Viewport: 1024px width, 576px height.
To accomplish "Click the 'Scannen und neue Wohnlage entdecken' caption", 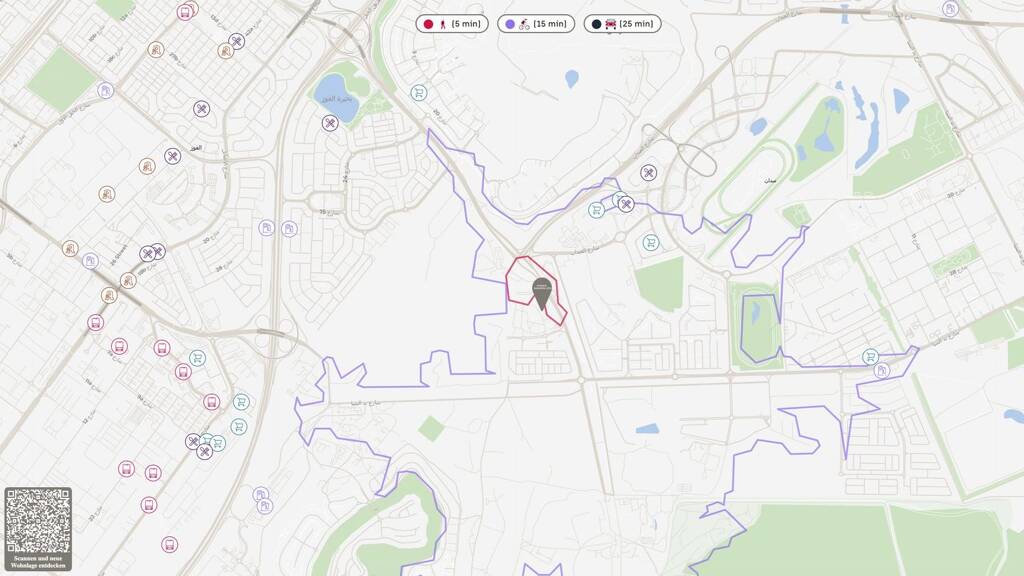I will point(38,562).
